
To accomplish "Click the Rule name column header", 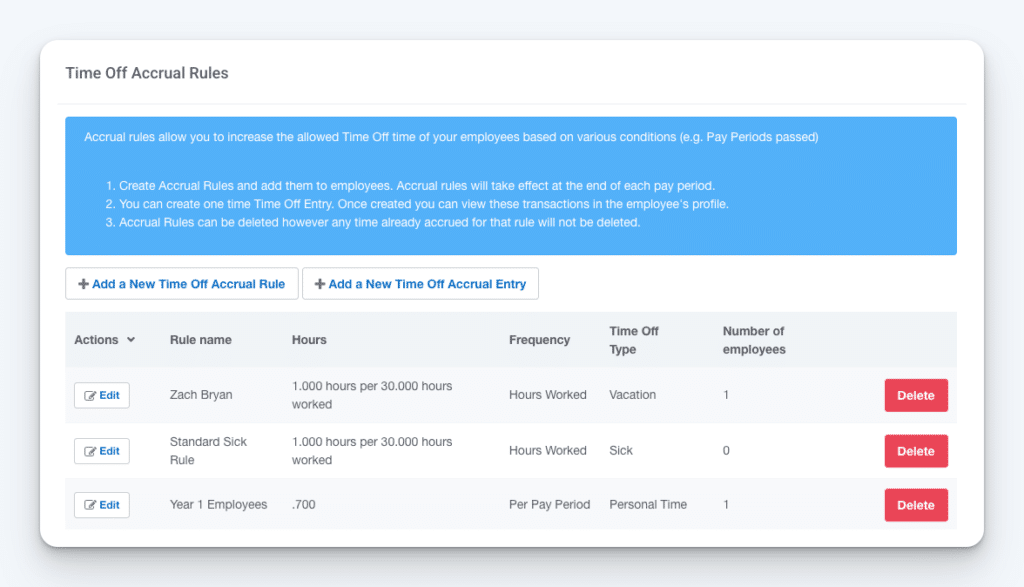I will coord(200,340).
